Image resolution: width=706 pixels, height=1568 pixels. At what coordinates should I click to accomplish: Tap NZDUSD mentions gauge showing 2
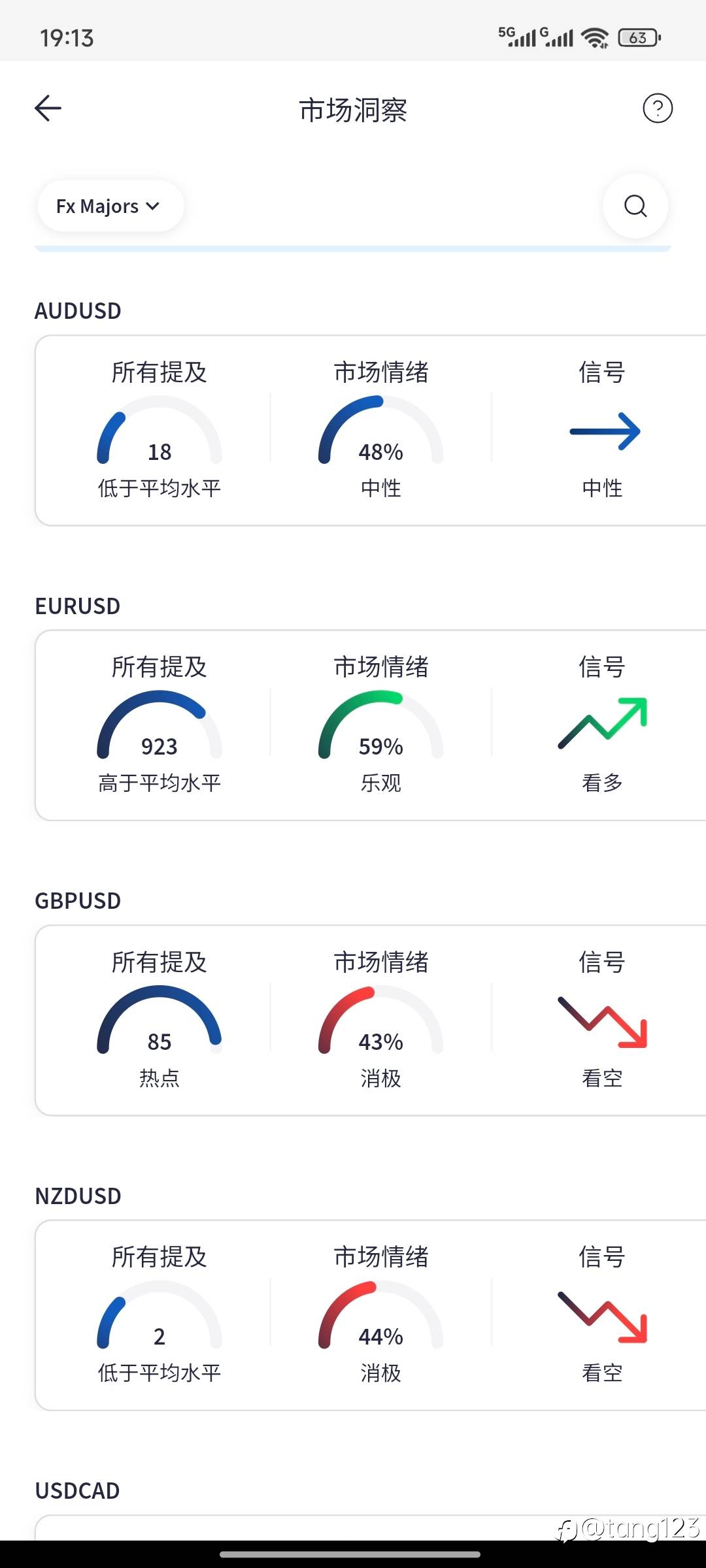pos(160,1315)
